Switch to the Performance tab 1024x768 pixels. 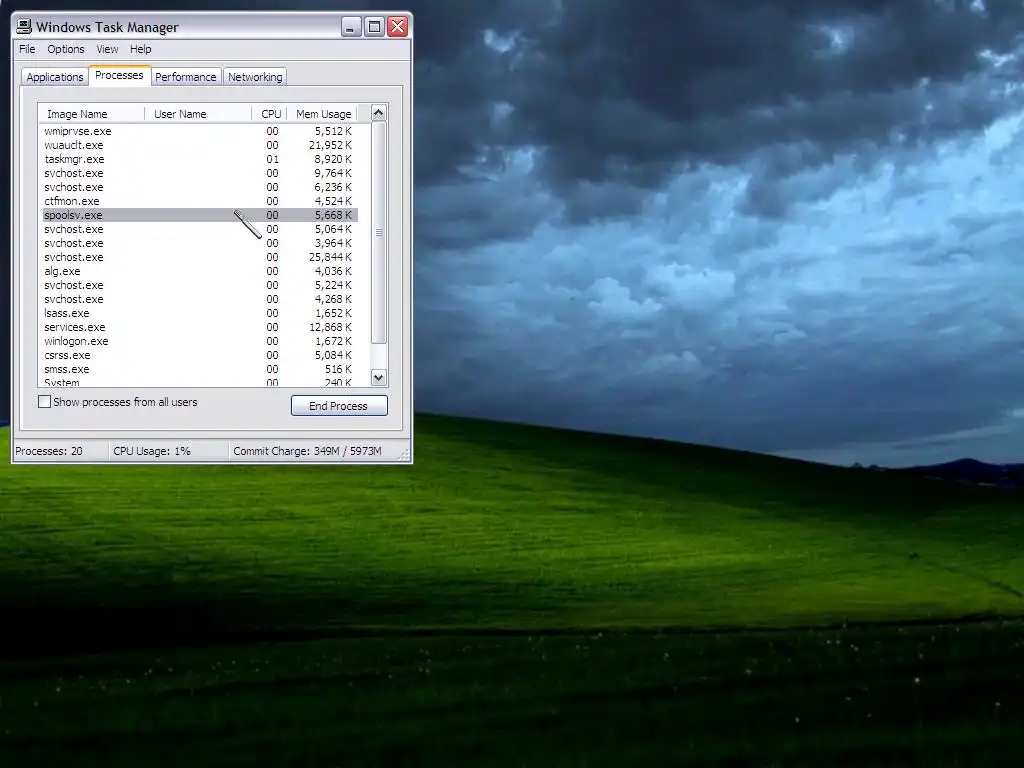pos(185,77)
